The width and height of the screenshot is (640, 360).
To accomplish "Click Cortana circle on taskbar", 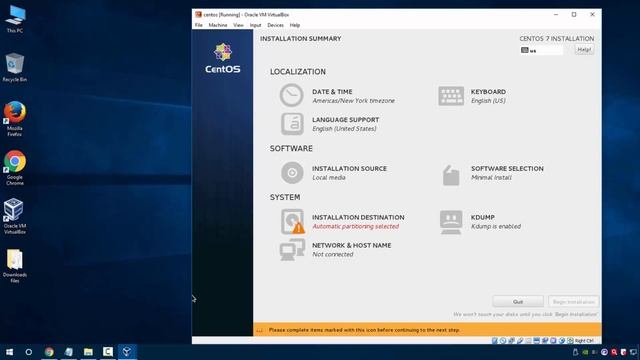I will click(x=29, y=352).
